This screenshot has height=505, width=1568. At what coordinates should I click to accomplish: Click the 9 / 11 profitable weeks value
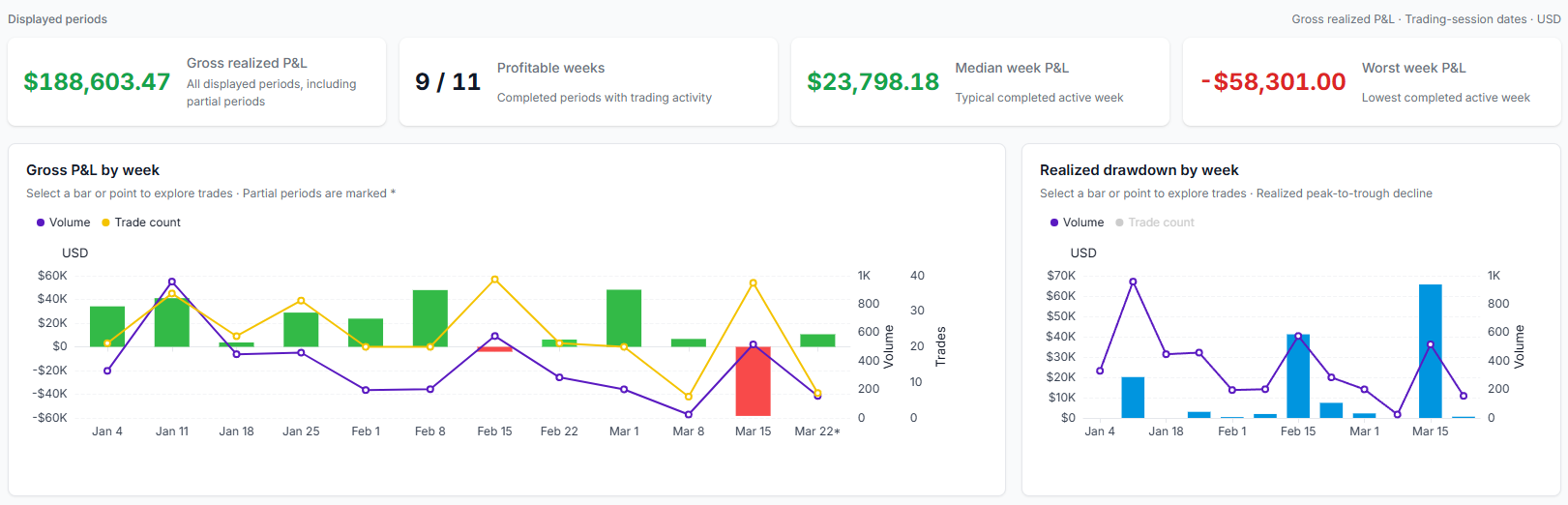click(x=448, y=82)
